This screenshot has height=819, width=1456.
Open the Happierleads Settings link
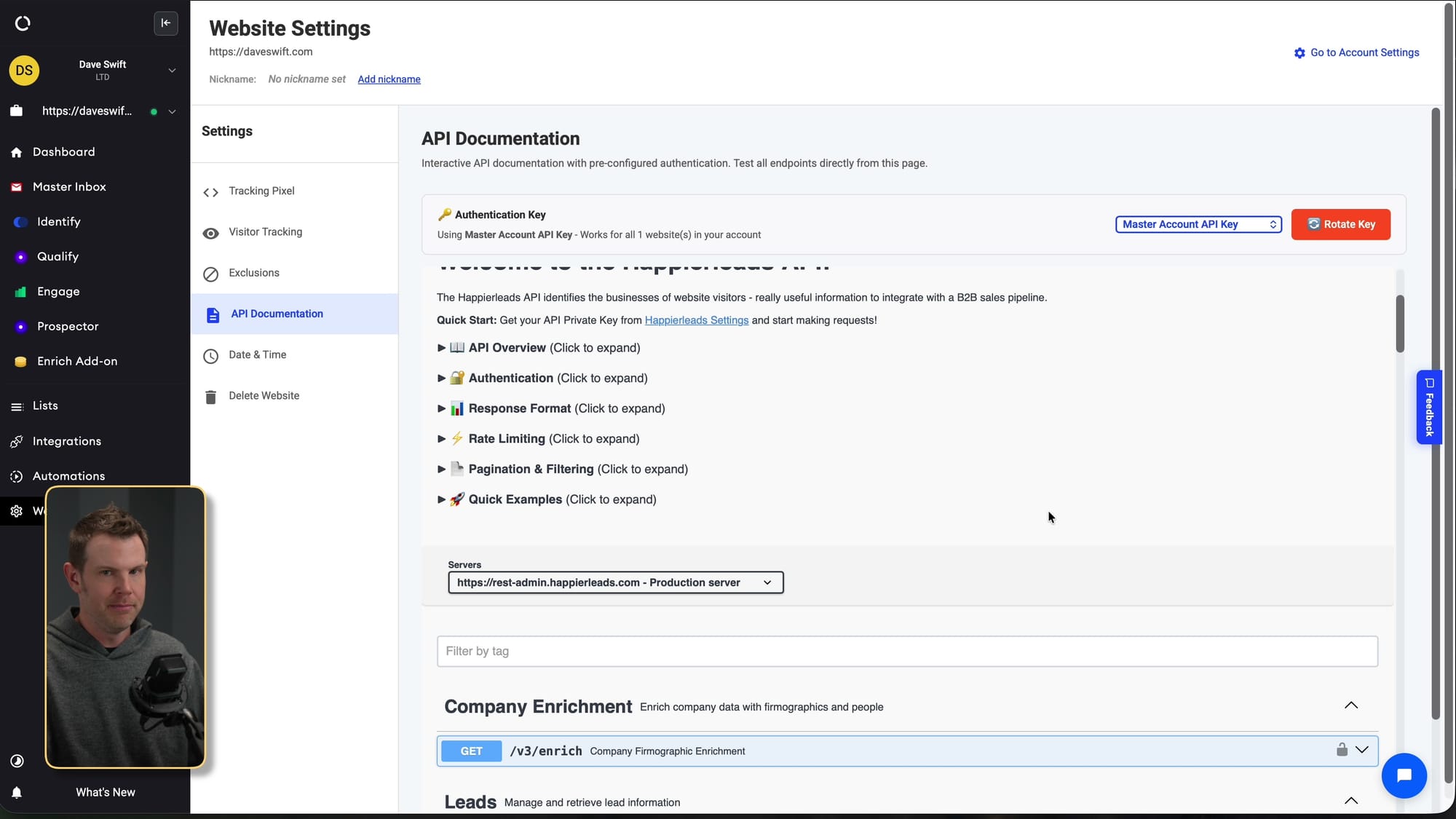(696, 320)
